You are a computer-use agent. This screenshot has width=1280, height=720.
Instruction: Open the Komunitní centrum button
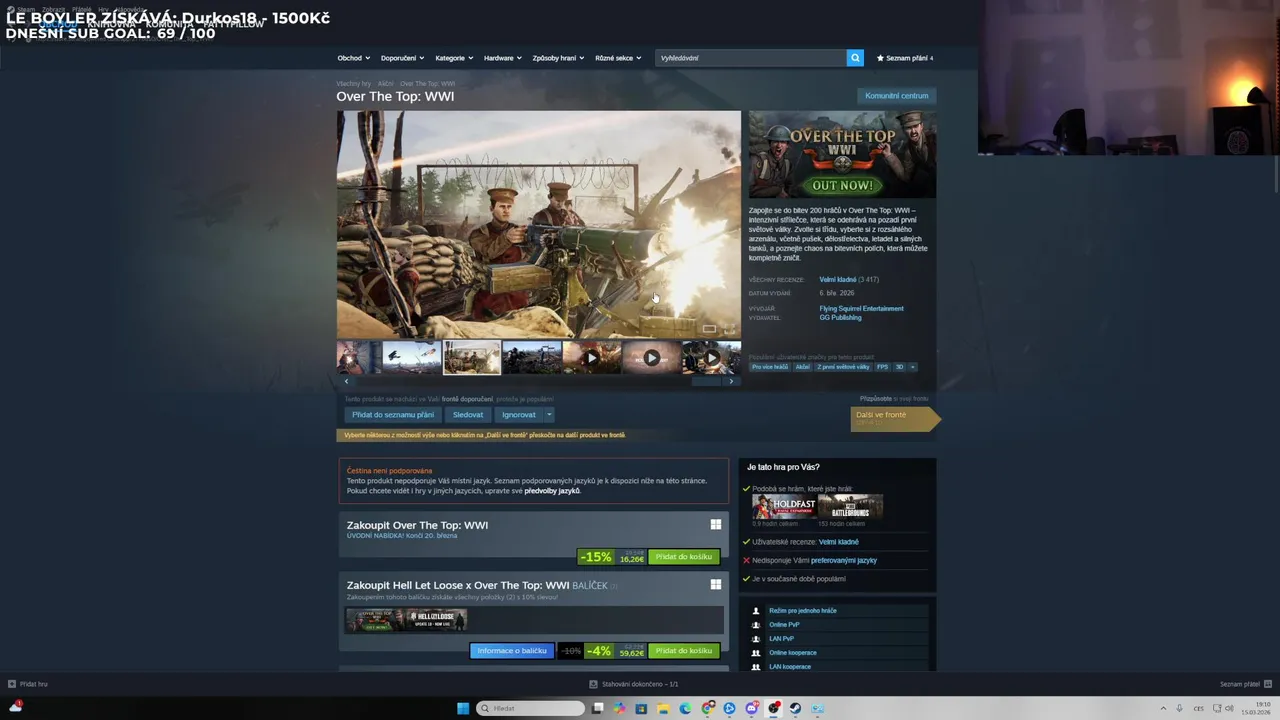(897, 96)
